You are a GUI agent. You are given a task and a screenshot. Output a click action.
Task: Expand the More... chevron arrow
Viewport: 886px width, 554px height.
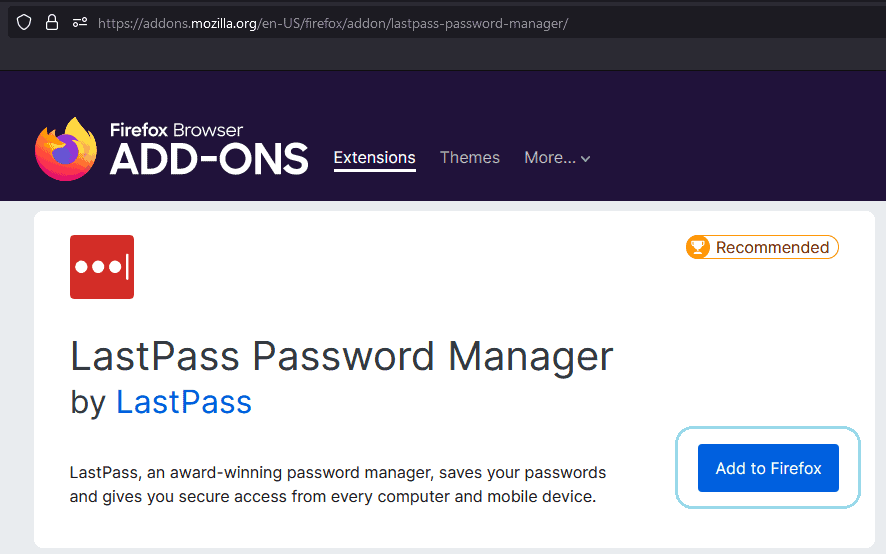(x=585, y=159)
